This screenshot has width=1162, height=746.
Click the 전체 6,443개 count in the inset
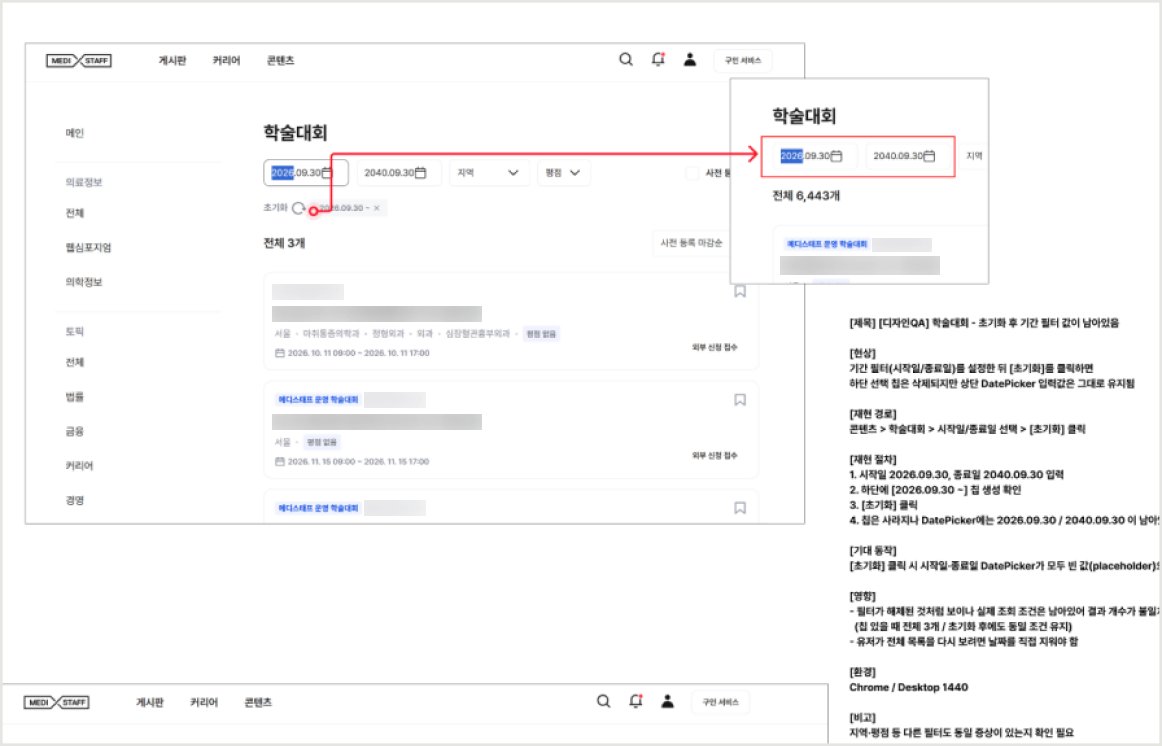click(806, 196)
